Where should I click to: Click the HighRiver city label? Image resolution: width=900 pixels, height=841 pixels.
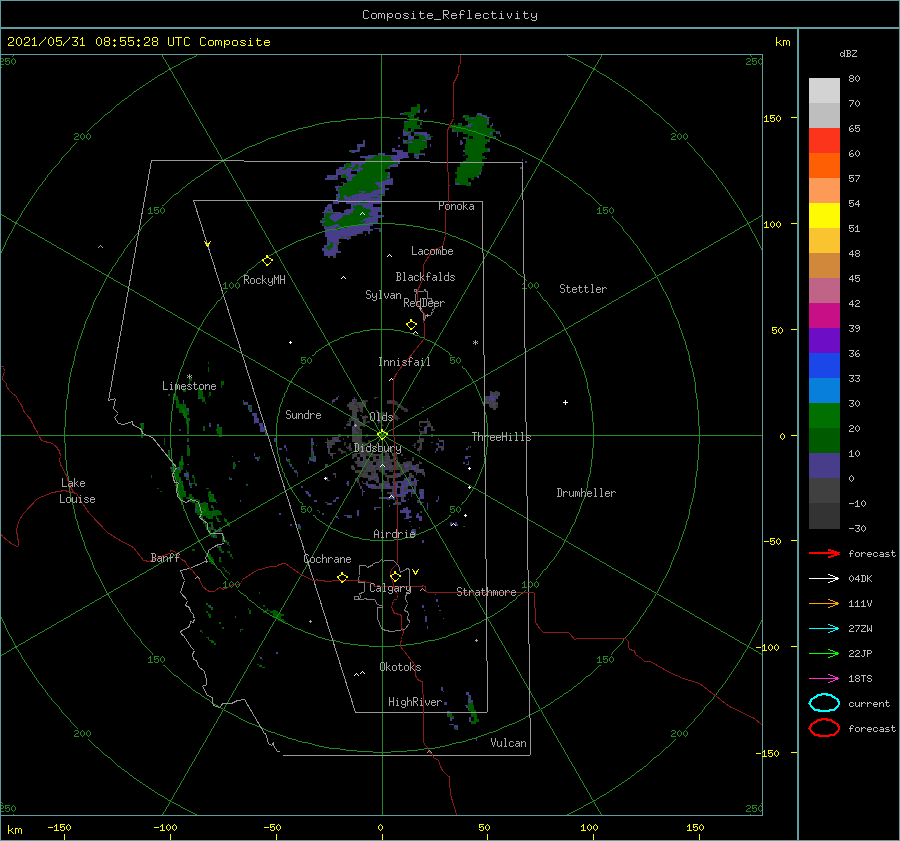(x=415, y=702)
